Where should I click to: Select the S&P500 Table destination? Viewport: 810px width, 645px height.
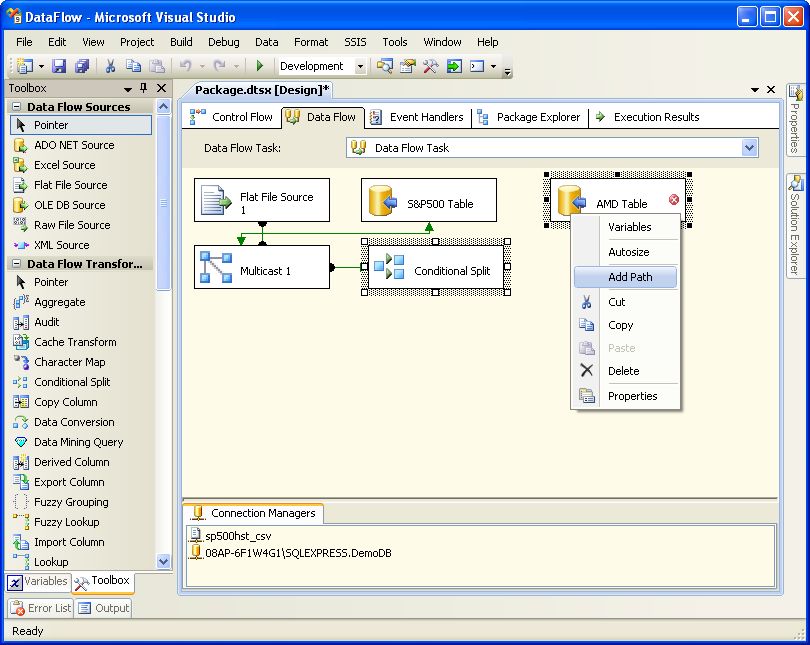point(429,200)
